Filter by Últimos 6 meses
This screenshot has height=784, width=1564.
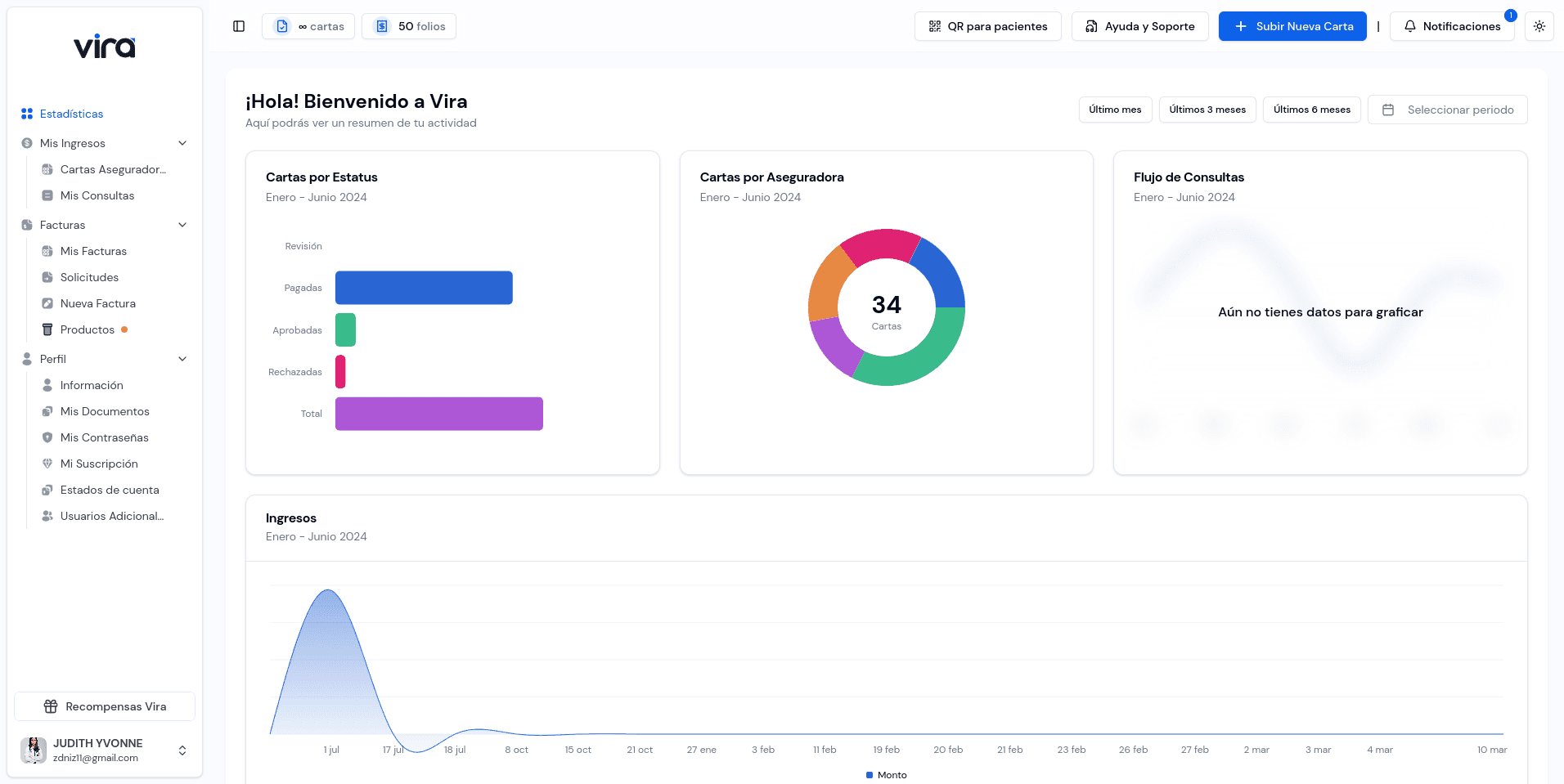pyautogui.click(x=1312, y=110)
